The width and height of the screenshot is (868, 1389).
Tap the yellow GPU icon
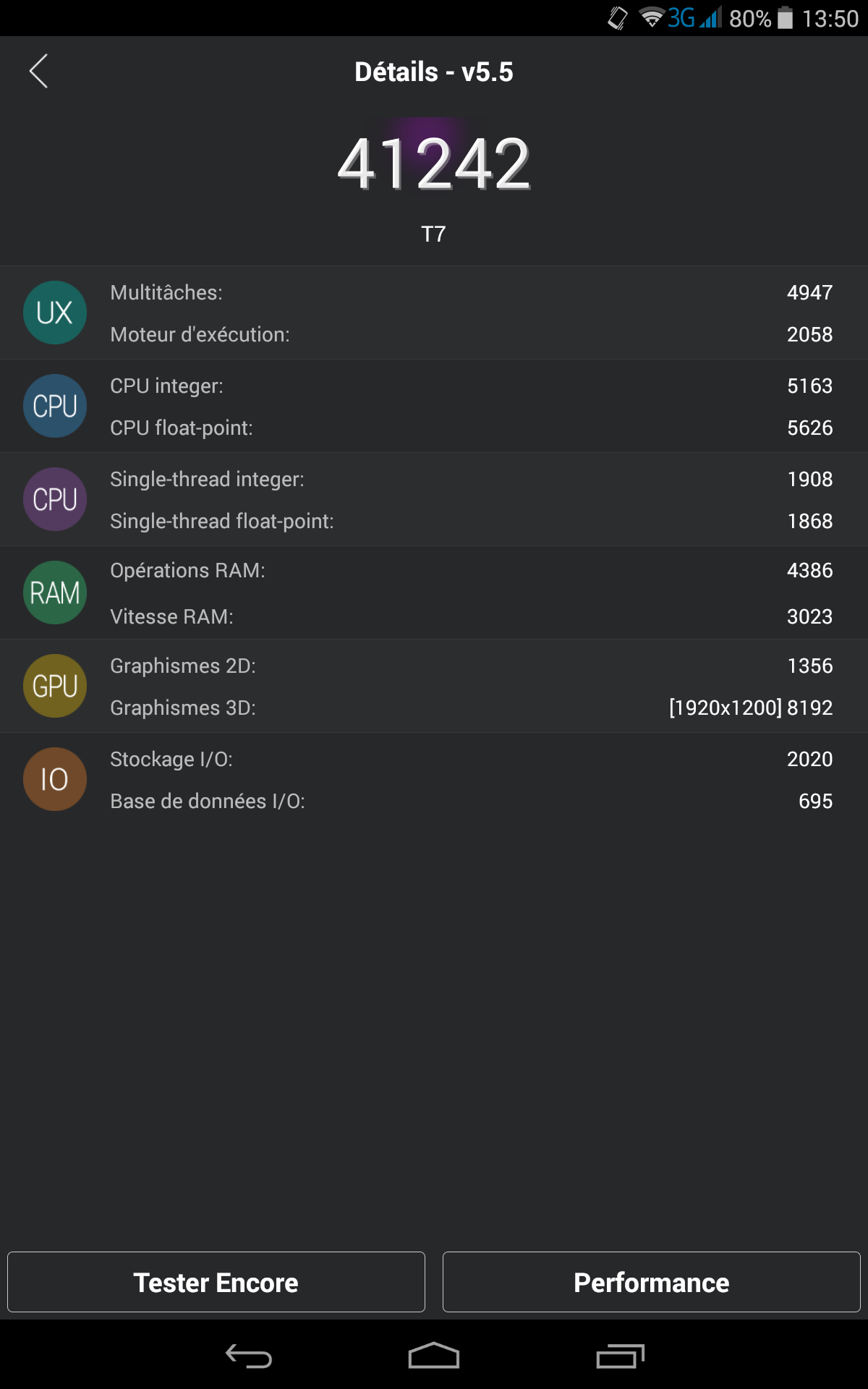pos(55,686)
